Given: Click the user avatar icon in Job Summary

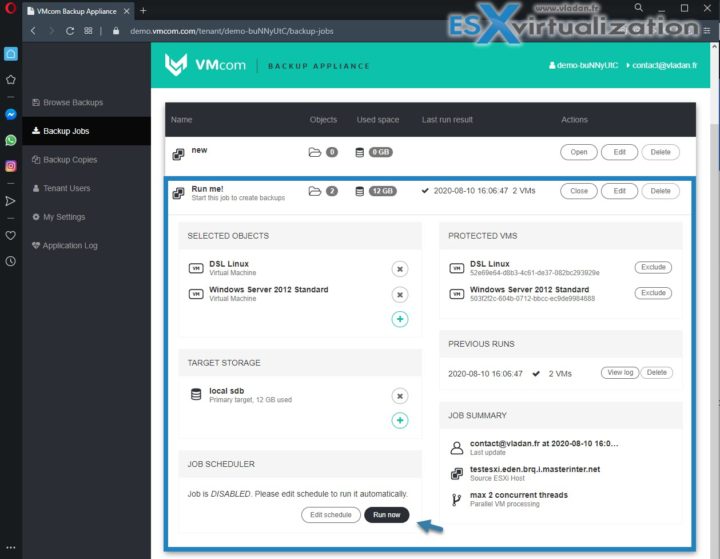Looking at the screenshot, I should (456, 448).
